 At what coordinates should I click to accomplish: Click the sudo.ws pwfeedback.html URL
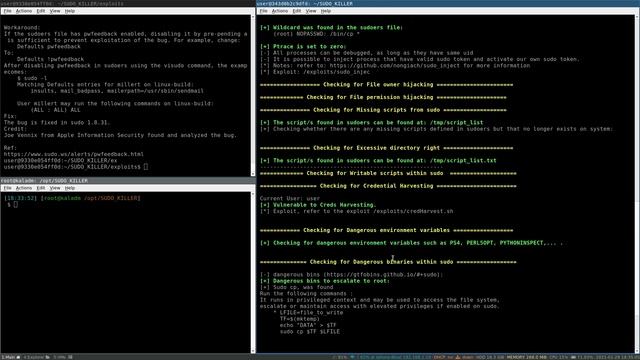click(73, 154)
